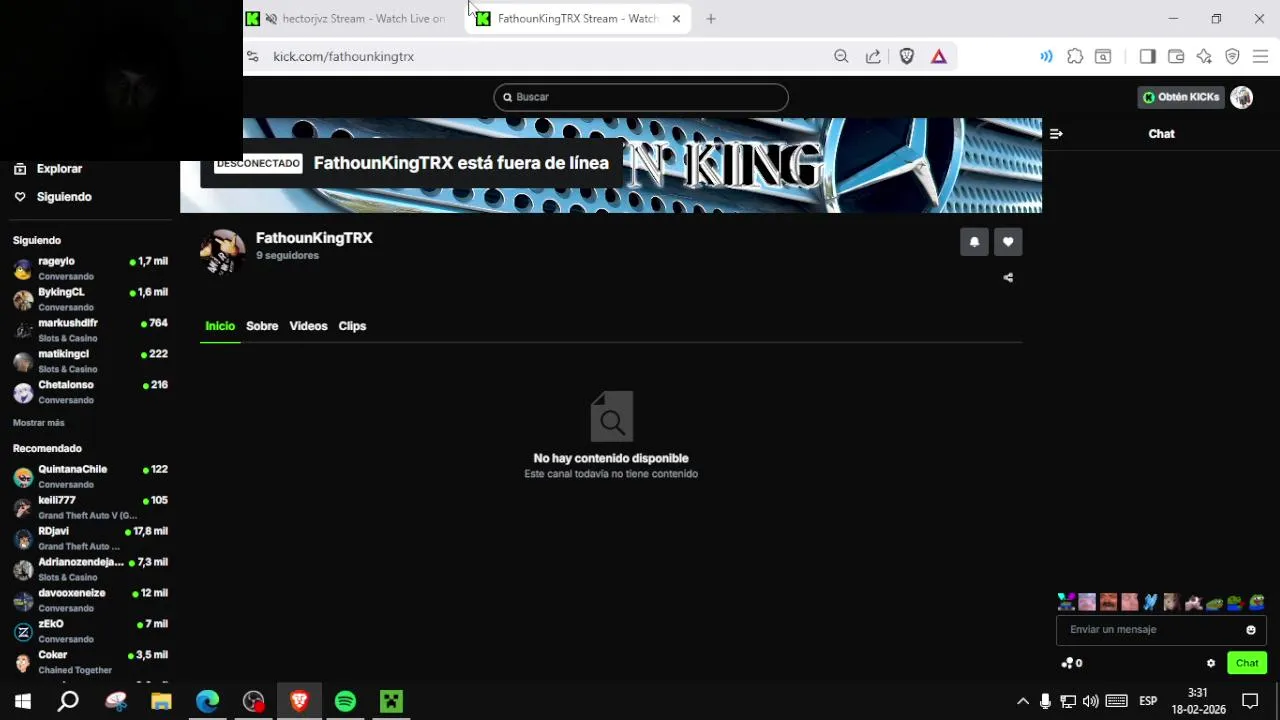Click the share page icon in address bar

coord(873,56)
